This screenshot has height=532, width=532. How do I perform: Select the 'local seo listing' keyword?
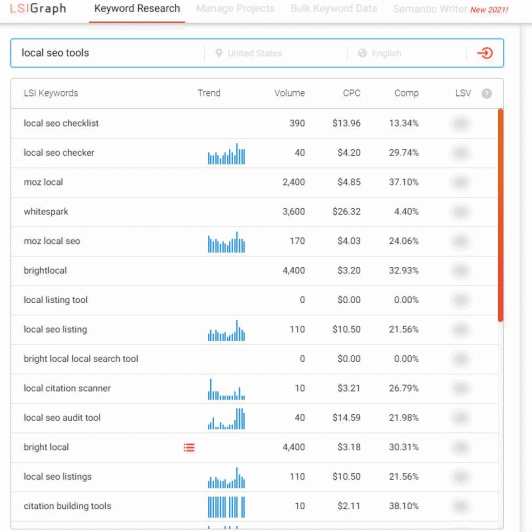pos(55,329)
